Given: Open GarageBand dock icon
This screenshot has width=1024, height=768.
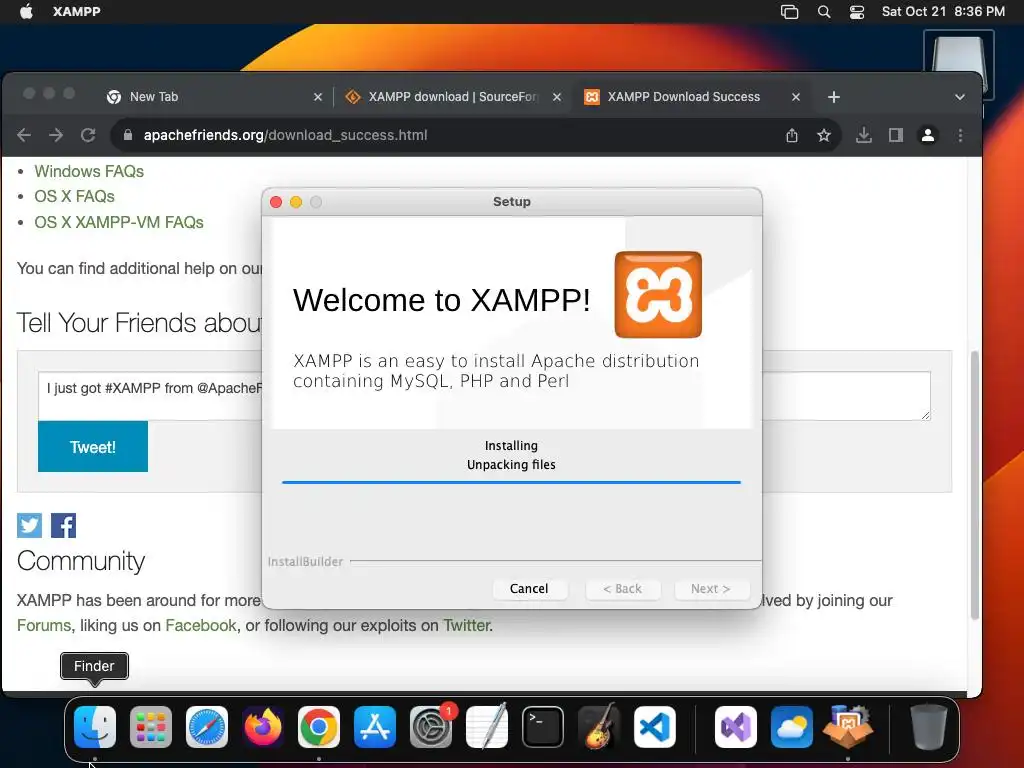Looking at the screenshot, I should pos(599,727).
